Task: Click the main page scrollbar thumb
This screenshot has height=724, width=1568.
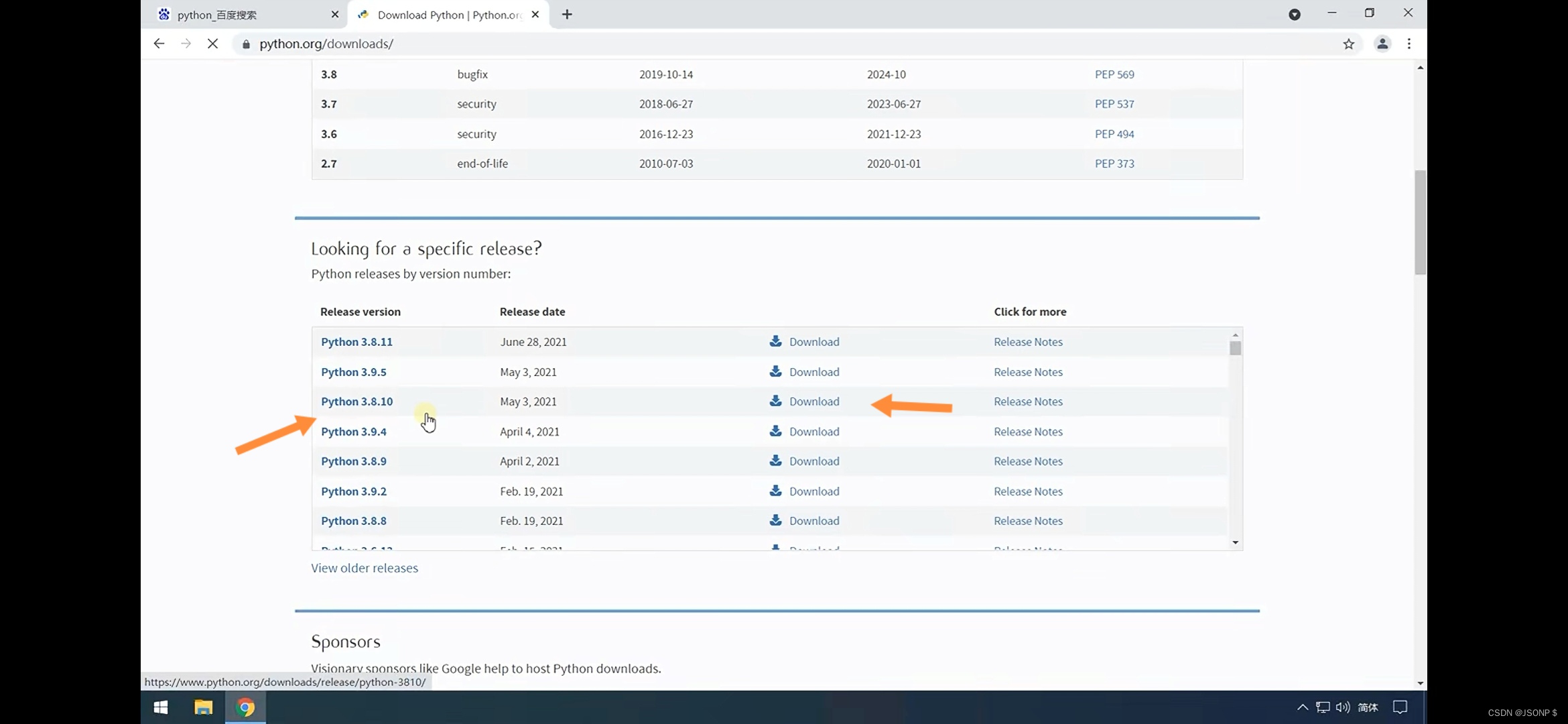Action: pyautogui.click(x=1420, y=223)
